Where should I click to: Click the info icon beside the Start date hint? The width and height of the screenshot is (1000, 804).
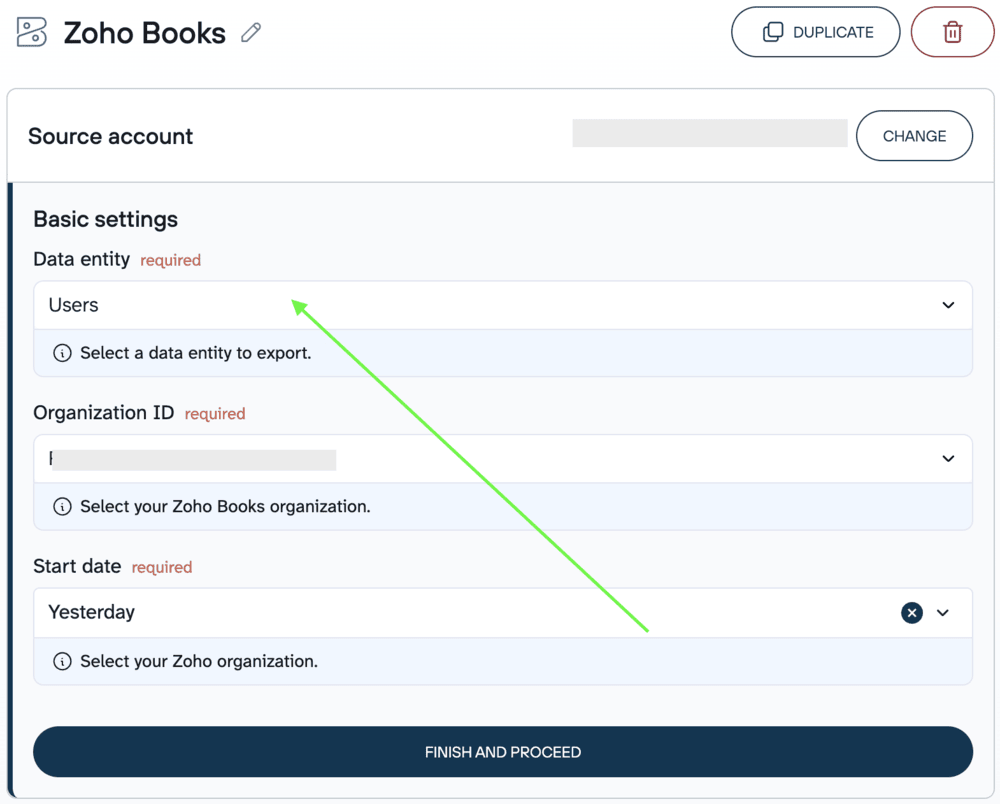(x=62, y=661)
